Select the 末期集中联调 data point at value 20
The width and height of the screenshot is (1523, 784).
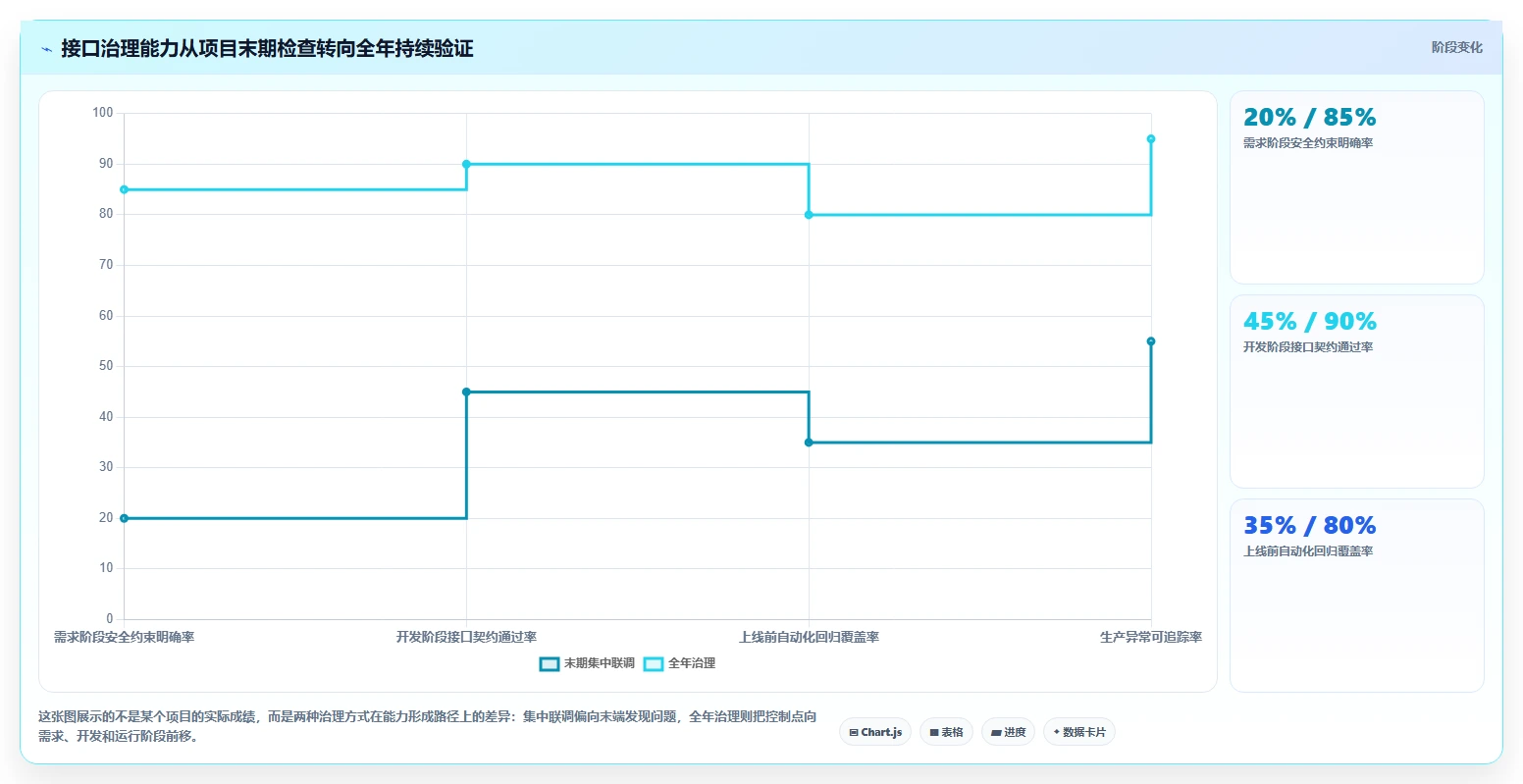pyautogui.click(x=124, y=518)
